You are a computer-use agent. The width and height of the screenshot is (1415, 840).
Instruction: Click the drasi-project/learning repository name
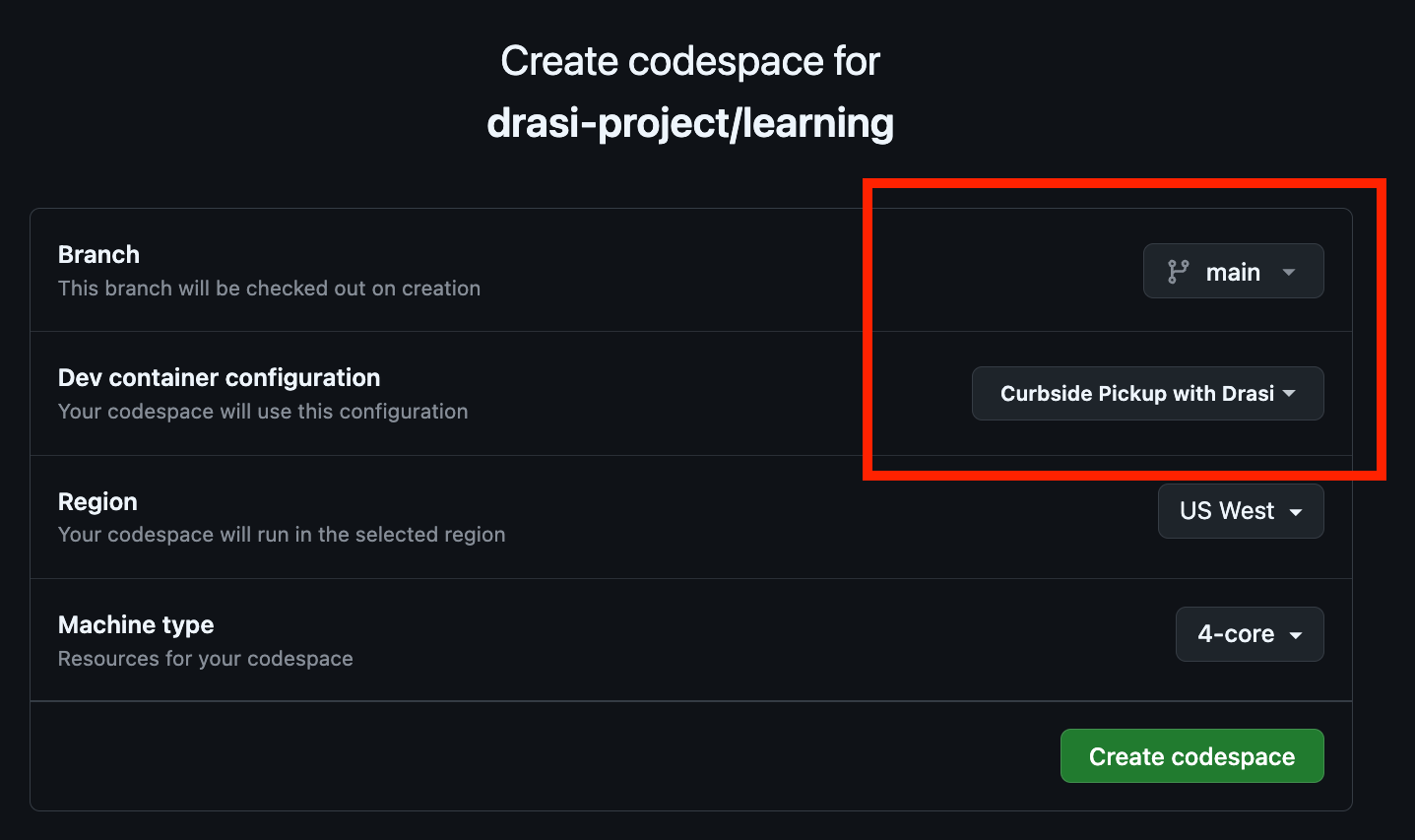[690, 122]
